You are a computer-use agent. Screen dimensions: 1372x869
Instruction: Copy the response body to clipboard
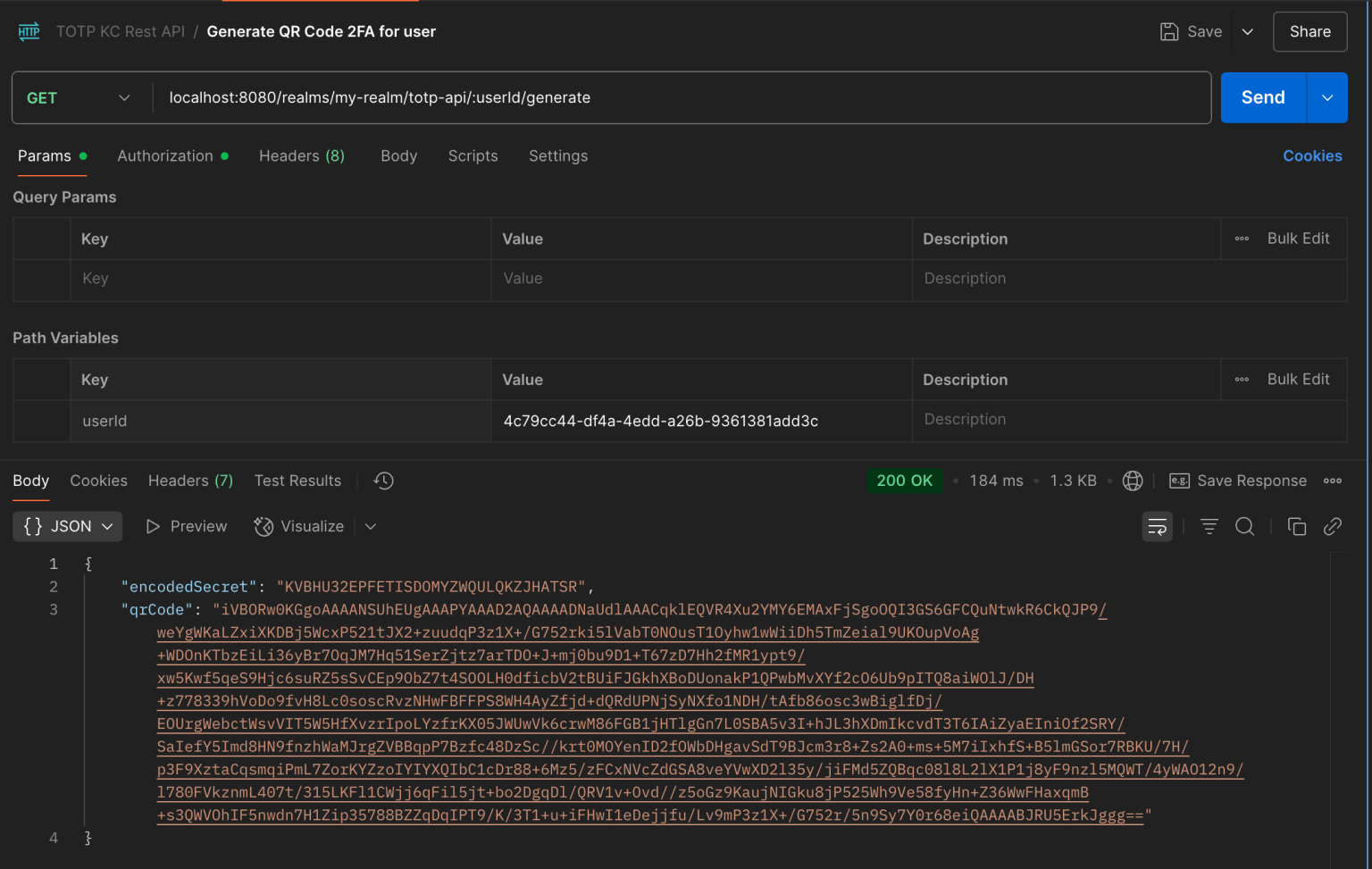tap(1297, 526)
